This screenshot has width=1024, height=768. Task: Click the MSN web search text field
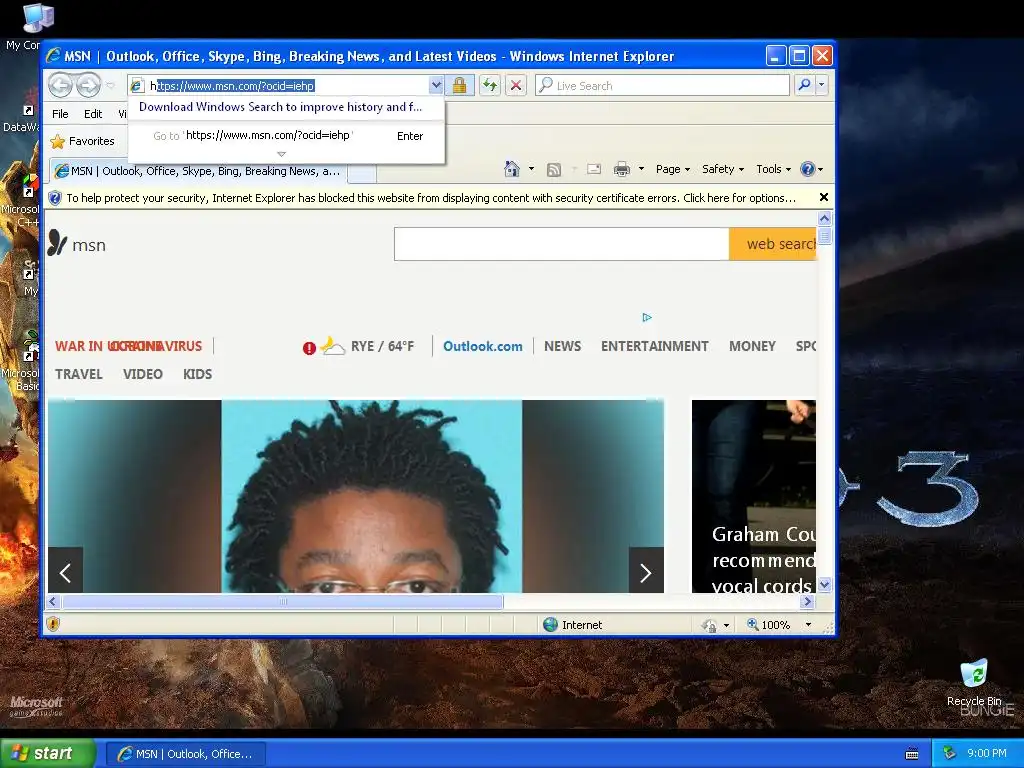point(561,244)
